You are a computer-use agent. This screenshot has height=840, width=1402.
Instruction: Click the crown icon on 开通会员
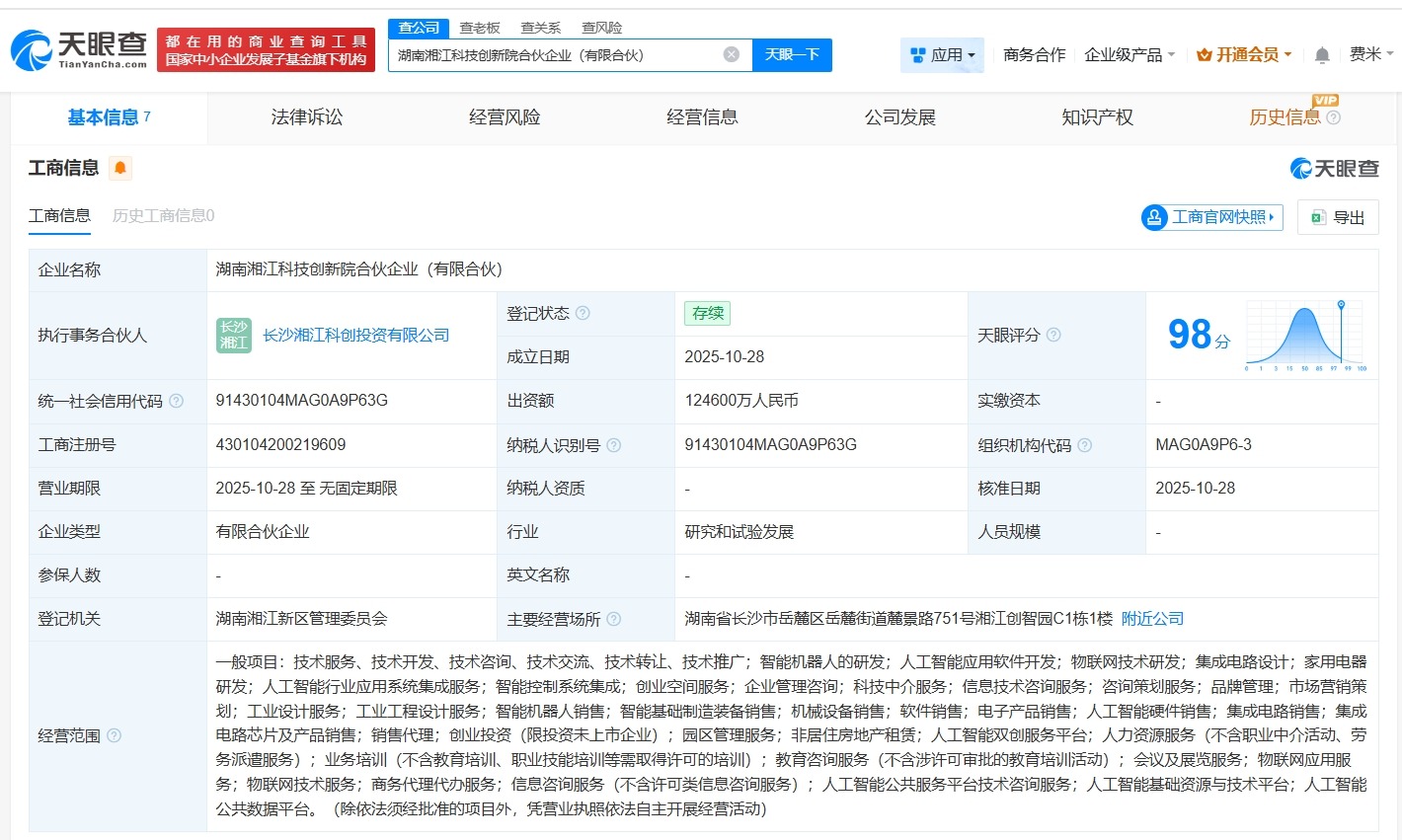pyautogui.click(x=1204, y=55)
